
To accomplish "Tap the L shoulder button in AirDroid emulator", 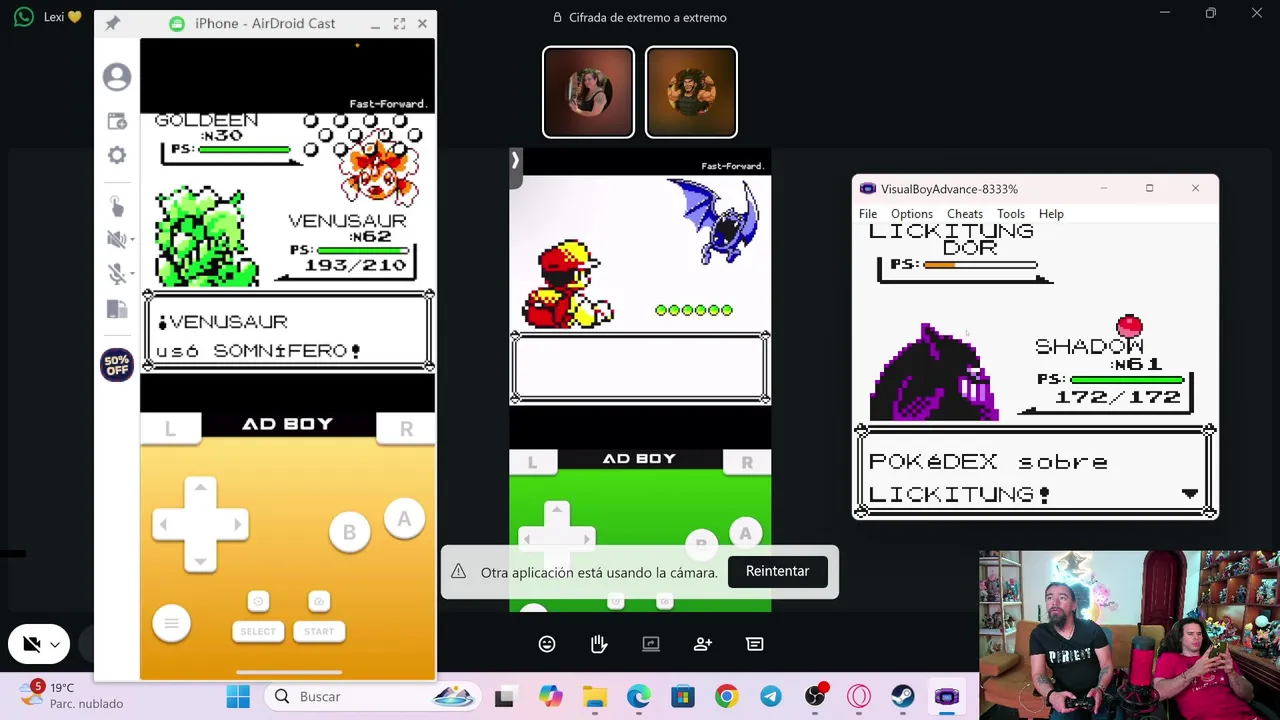I will point(170,428).
